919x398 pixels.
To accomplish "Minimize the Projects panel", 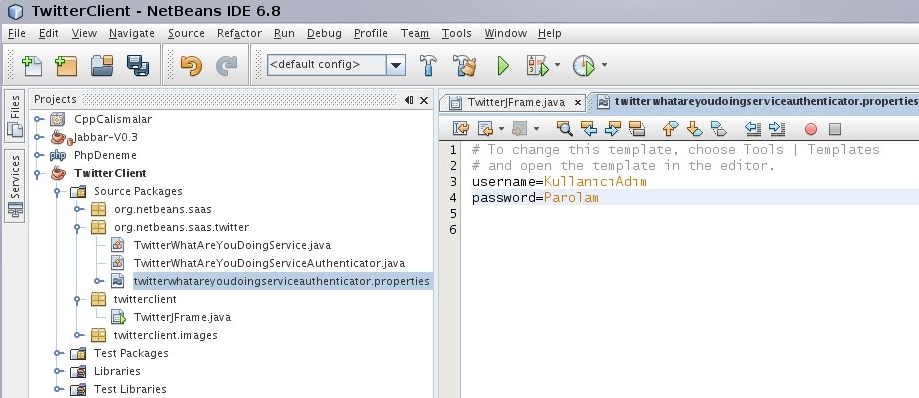I will point(409,100).
